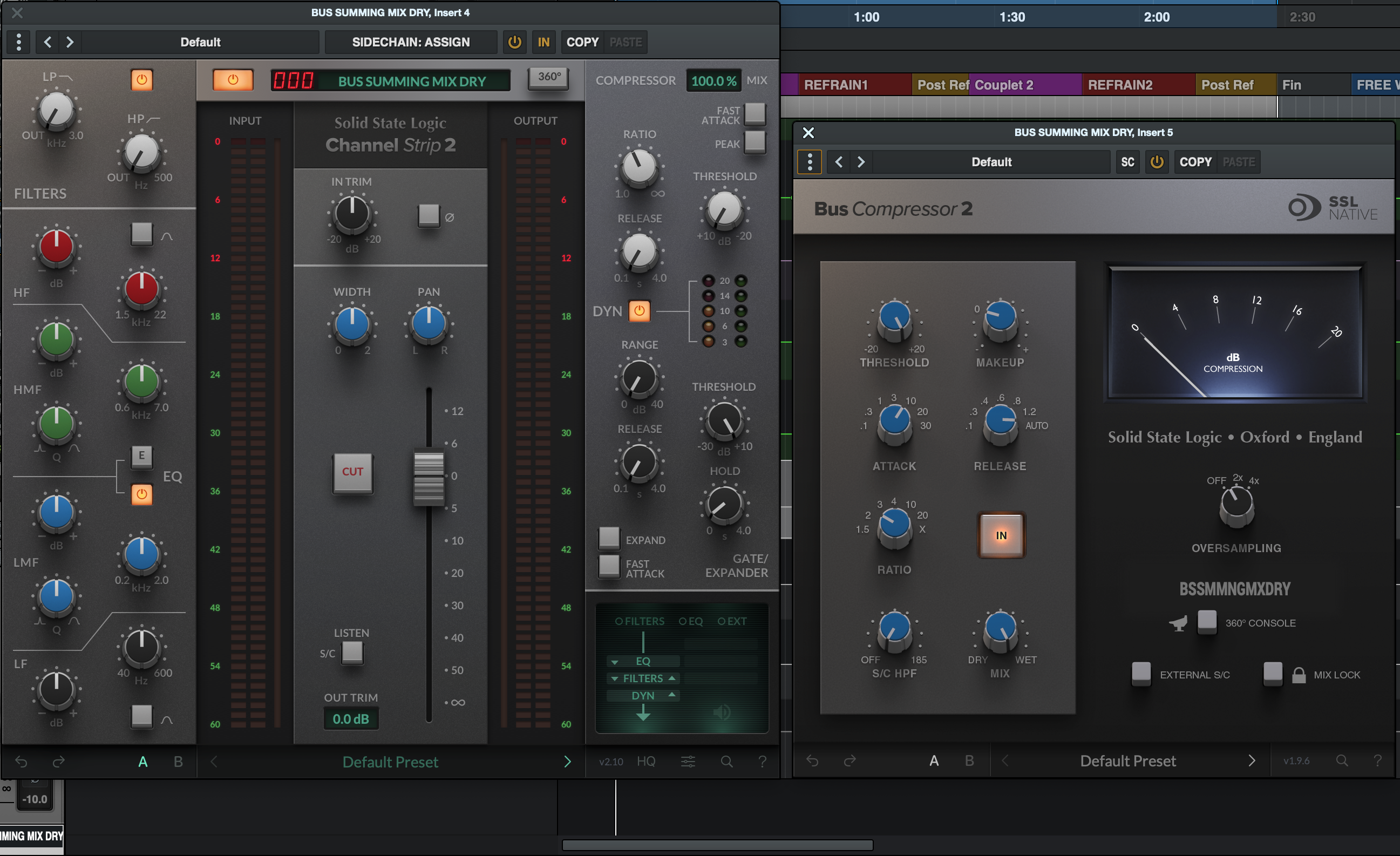Open Default preset dropdown in Bus Compressor header
Image resolution: width=1400 pixels, height=856 pixels.
click(x=991, y=162)
